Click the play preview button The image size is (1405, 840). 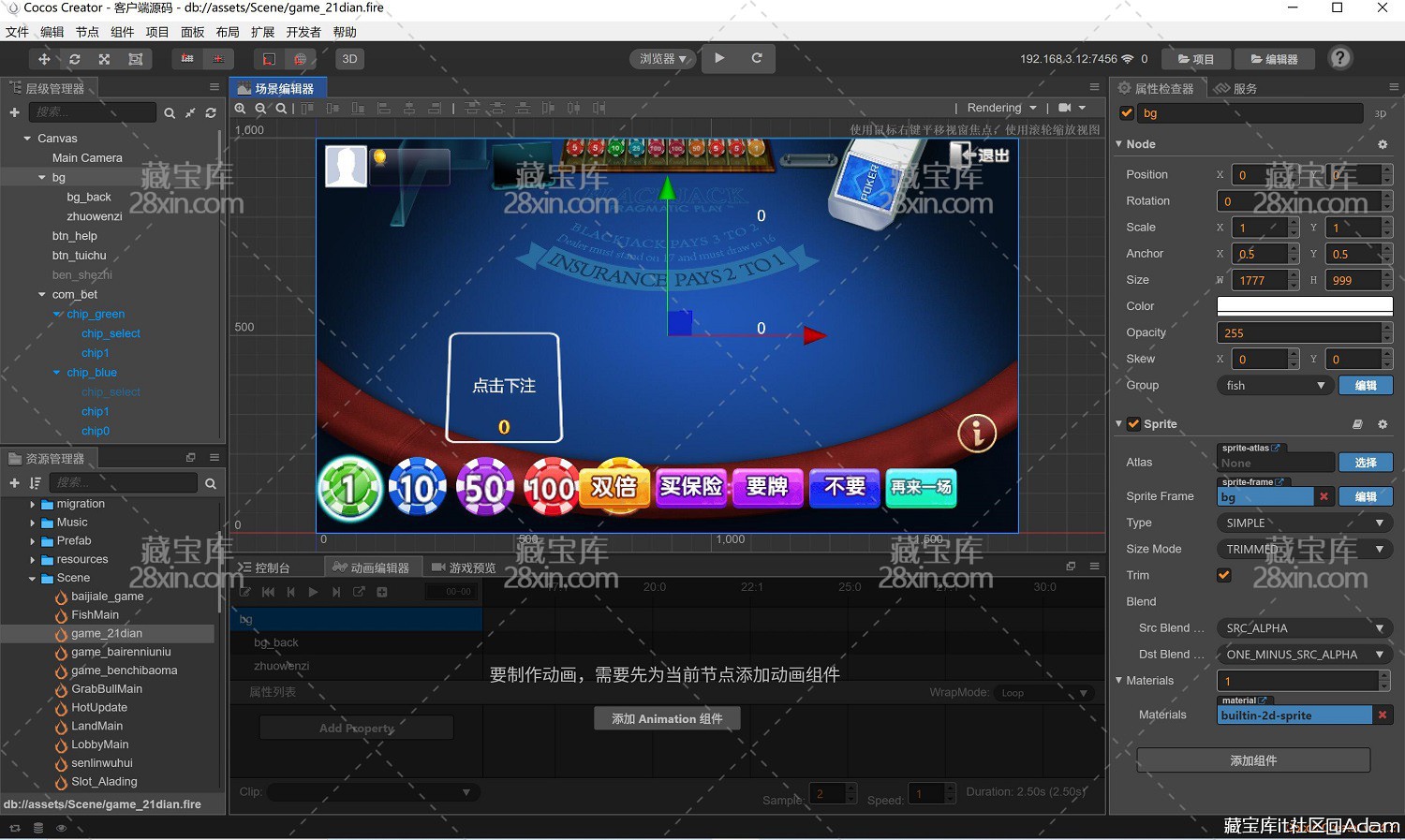(719, 58)
